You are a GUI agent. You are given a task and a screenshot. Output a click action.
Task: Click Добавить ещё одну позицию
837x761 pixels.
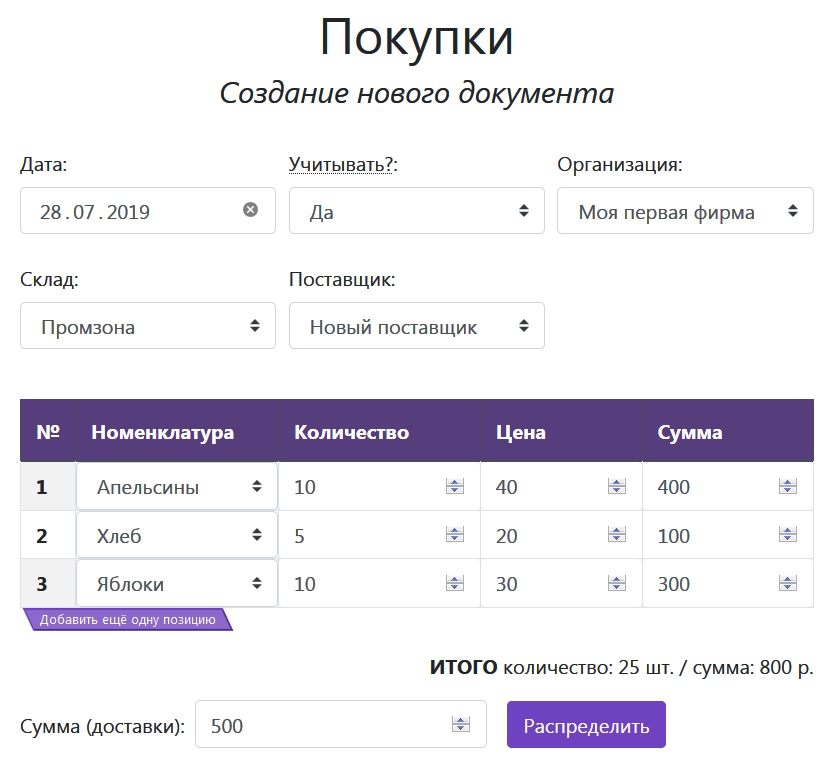127,620
